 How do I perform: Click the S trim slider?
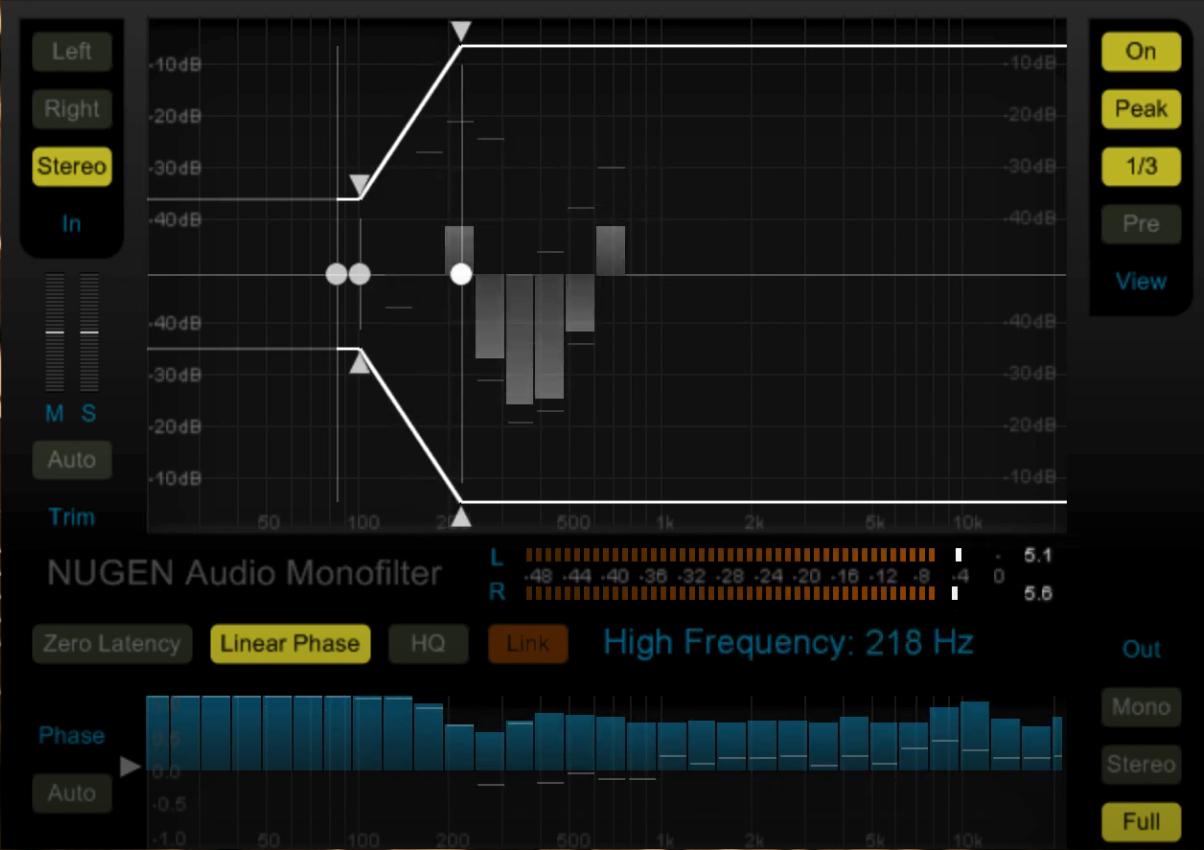click(x=89, y=332)
